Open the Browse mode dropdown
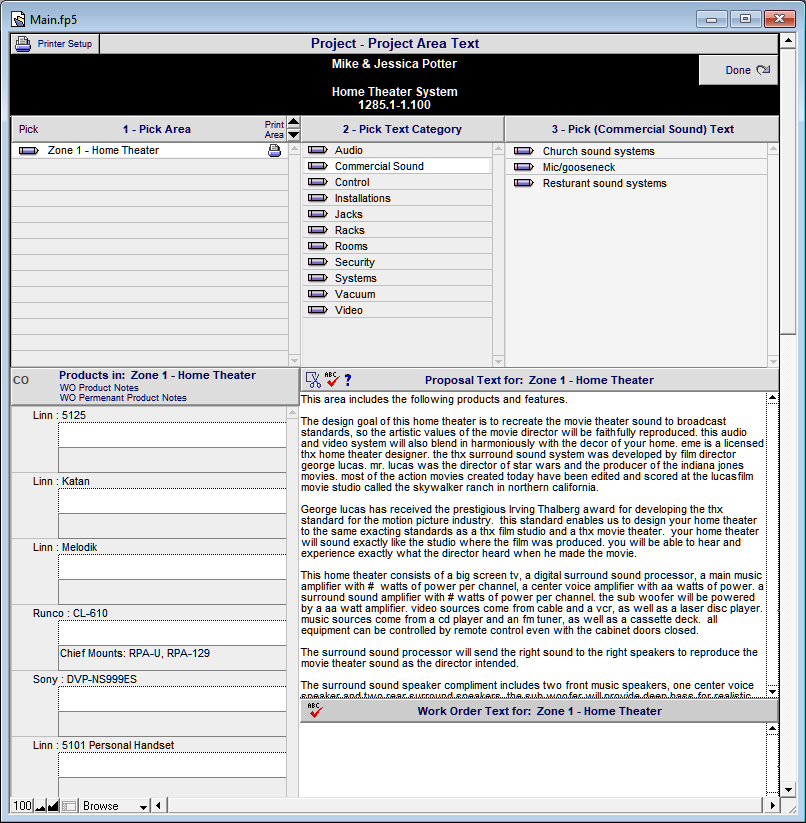This screenshot has height=823, width=806. (x=114, y=806)
